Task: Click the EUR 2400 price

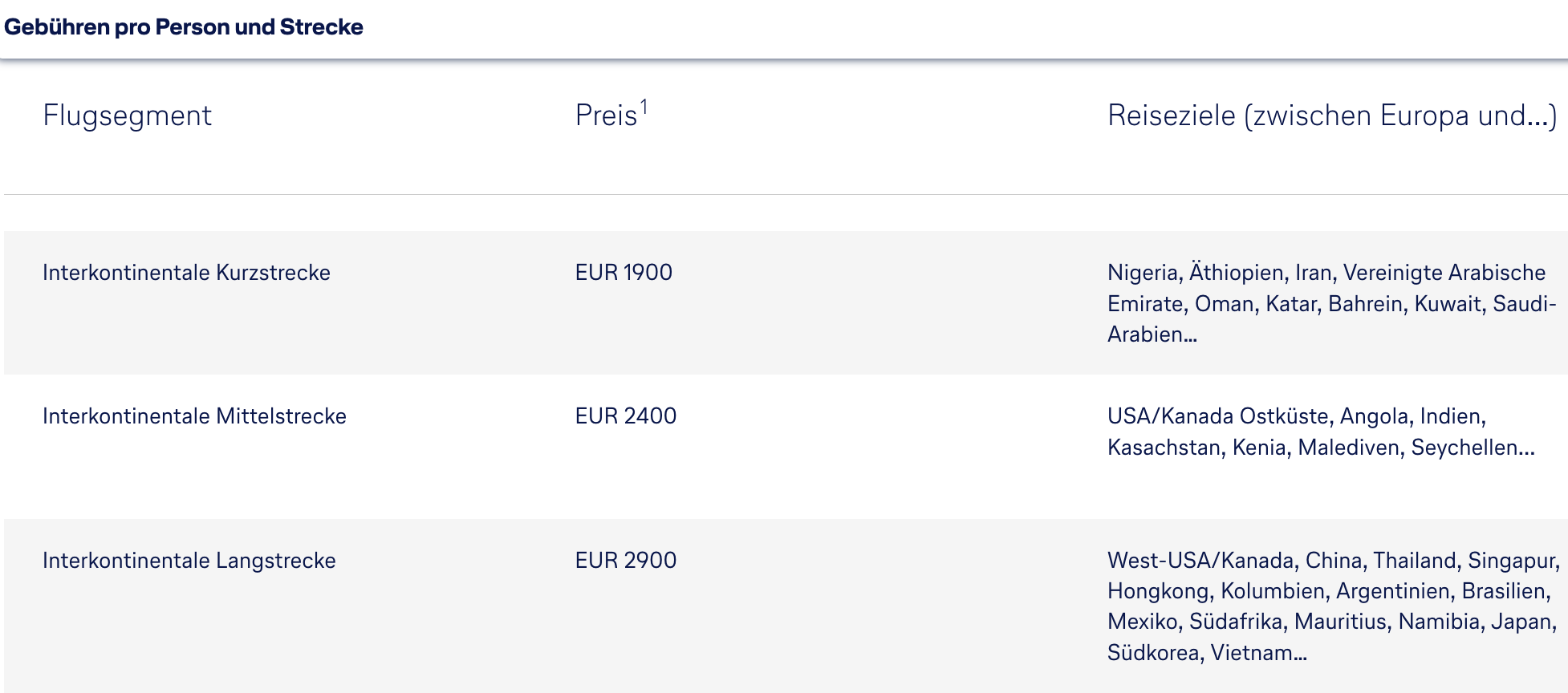Action: tap(625, 416)
